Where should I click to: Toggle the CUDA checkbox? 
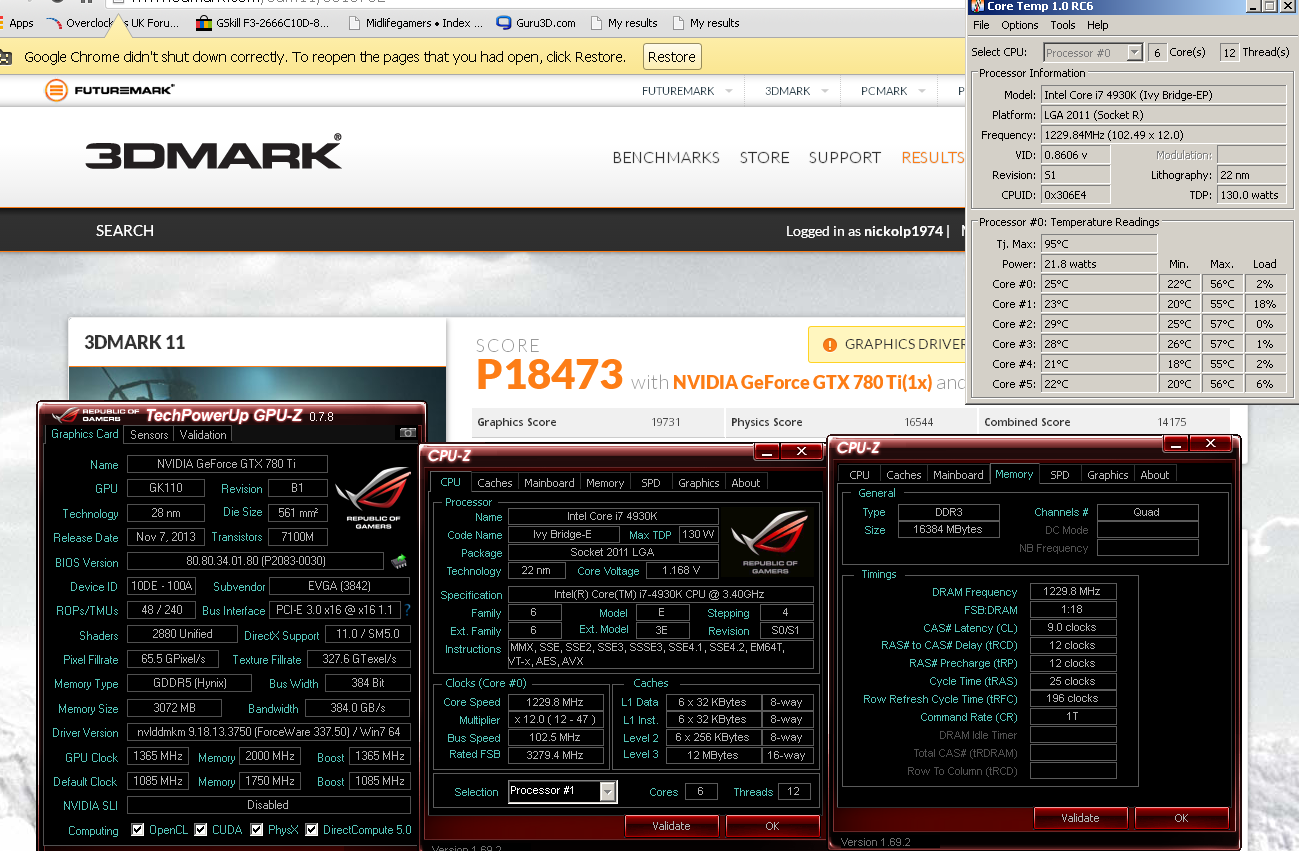click(201, 830)
